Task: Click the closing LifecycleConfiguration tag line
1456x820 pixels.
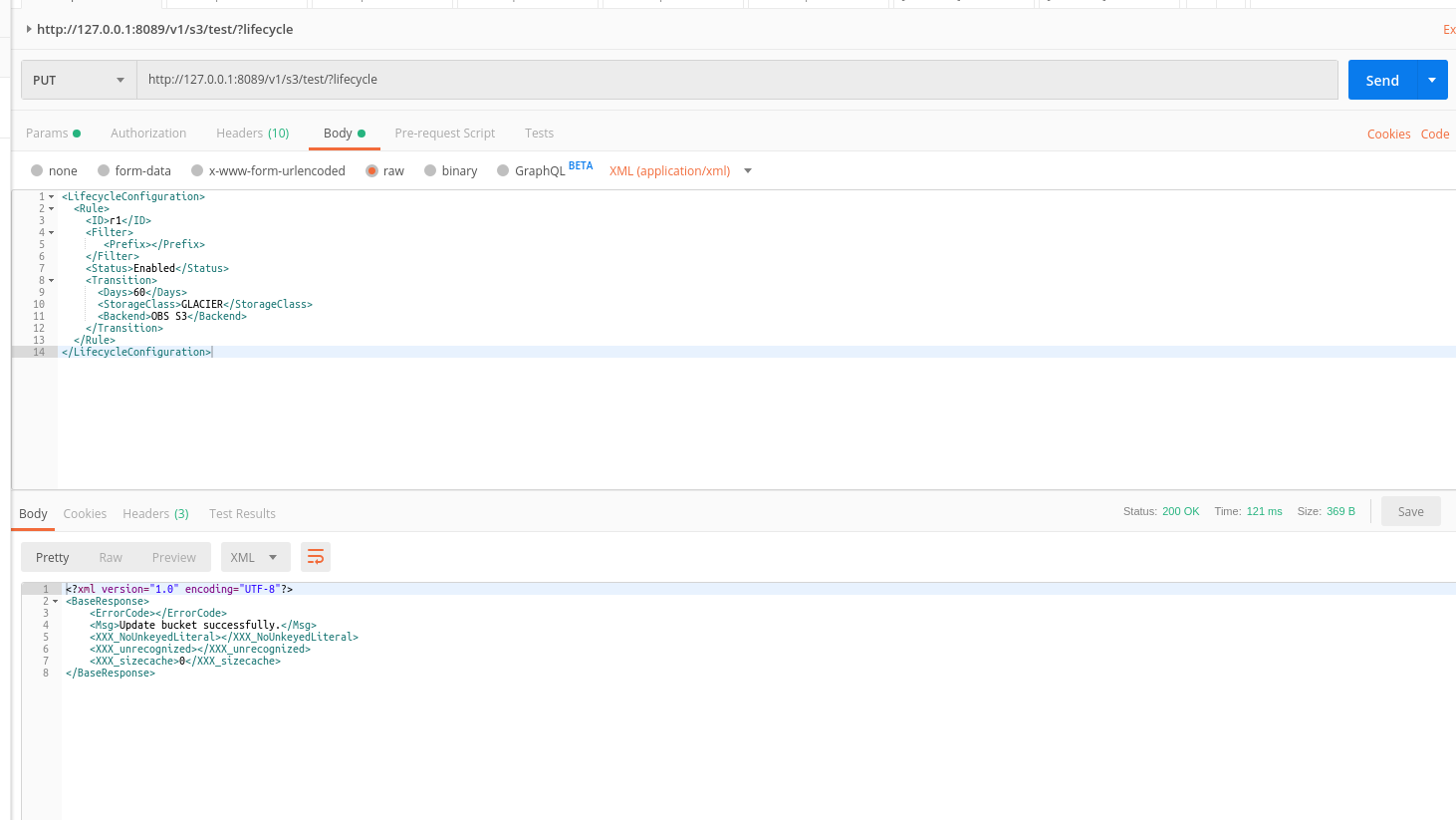Action: point(136,352)
